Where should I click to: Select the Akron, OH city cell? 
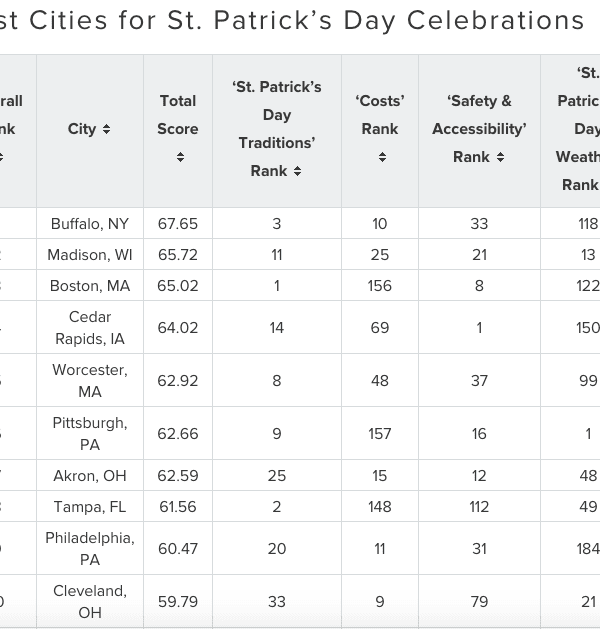90,476
